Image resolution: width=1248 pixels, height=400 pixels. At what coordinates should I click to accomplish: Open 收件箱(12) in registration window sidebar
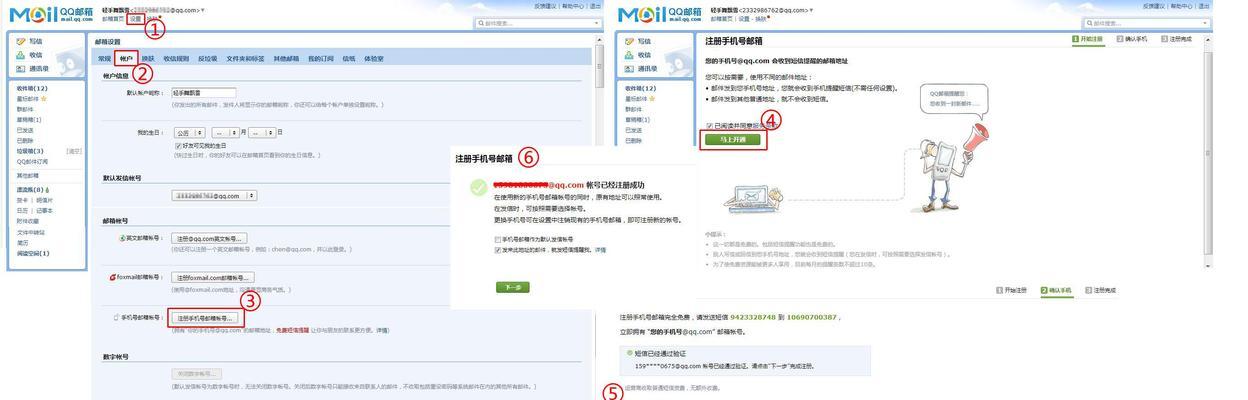[x=640, y=88]
